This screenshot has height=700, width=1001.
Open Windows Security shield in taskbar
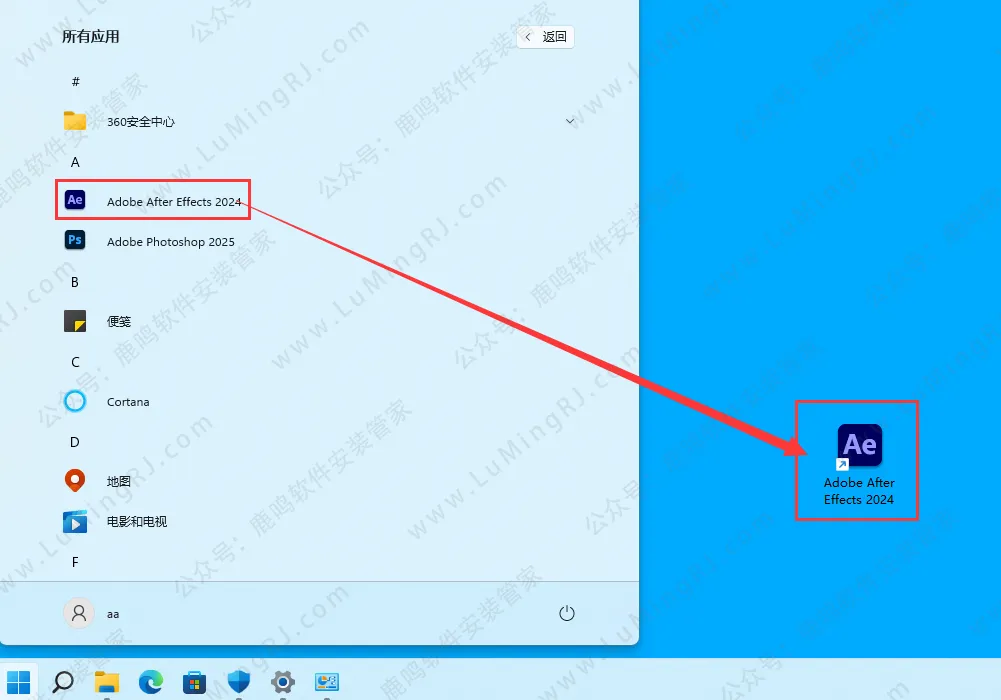point(239,682)
